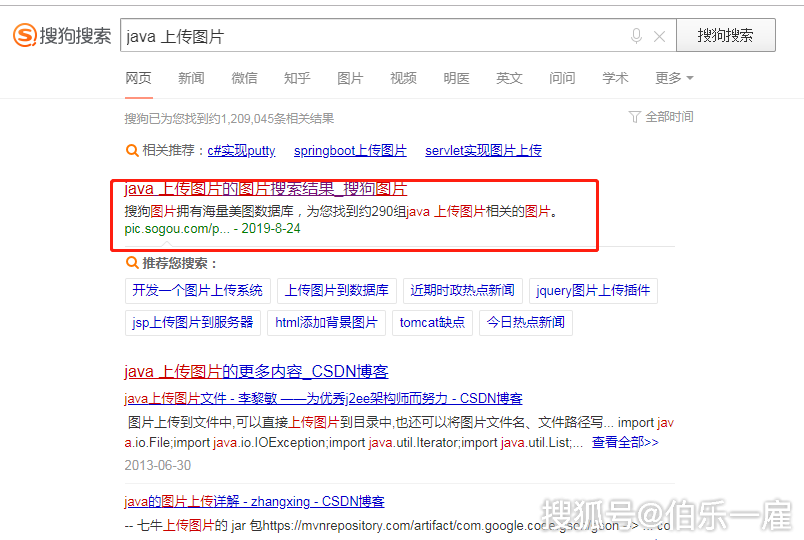Switch to the 新闻 tab
Screen dimensions: 804x540
pyautogui.click(x=191, y=78)
